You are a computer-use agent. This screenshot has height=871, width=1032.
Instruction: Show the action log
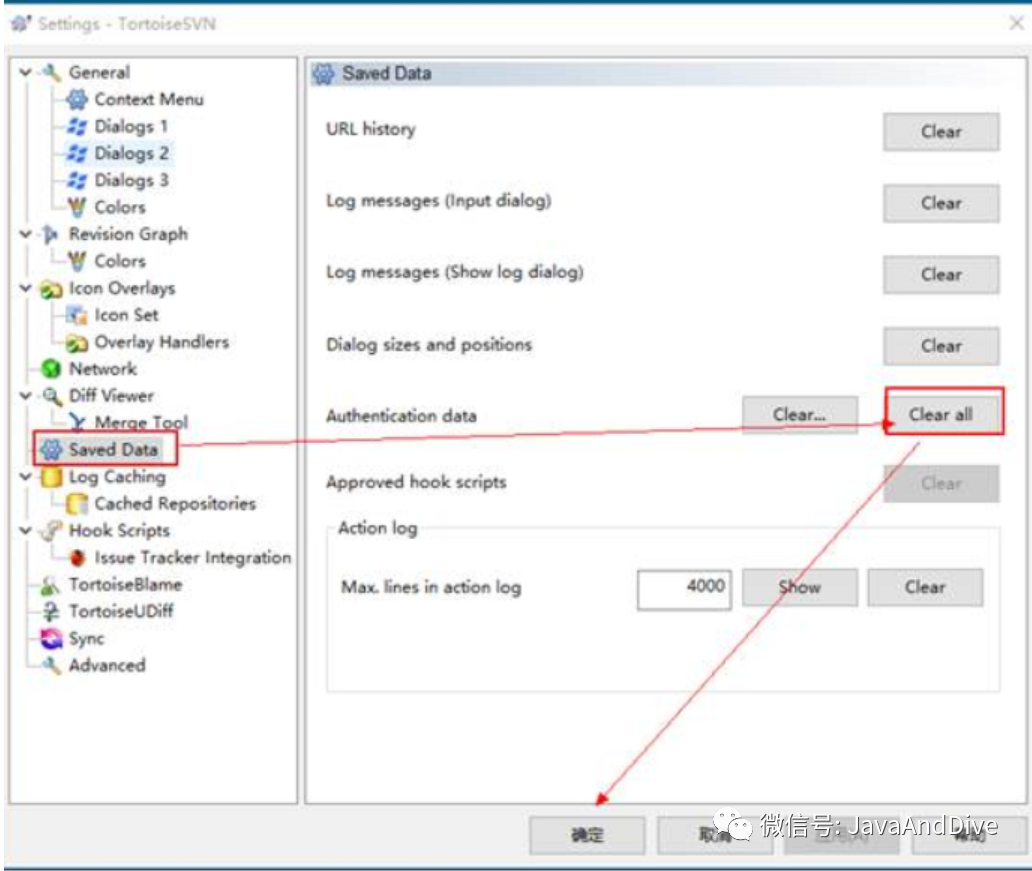click(800, 587)
